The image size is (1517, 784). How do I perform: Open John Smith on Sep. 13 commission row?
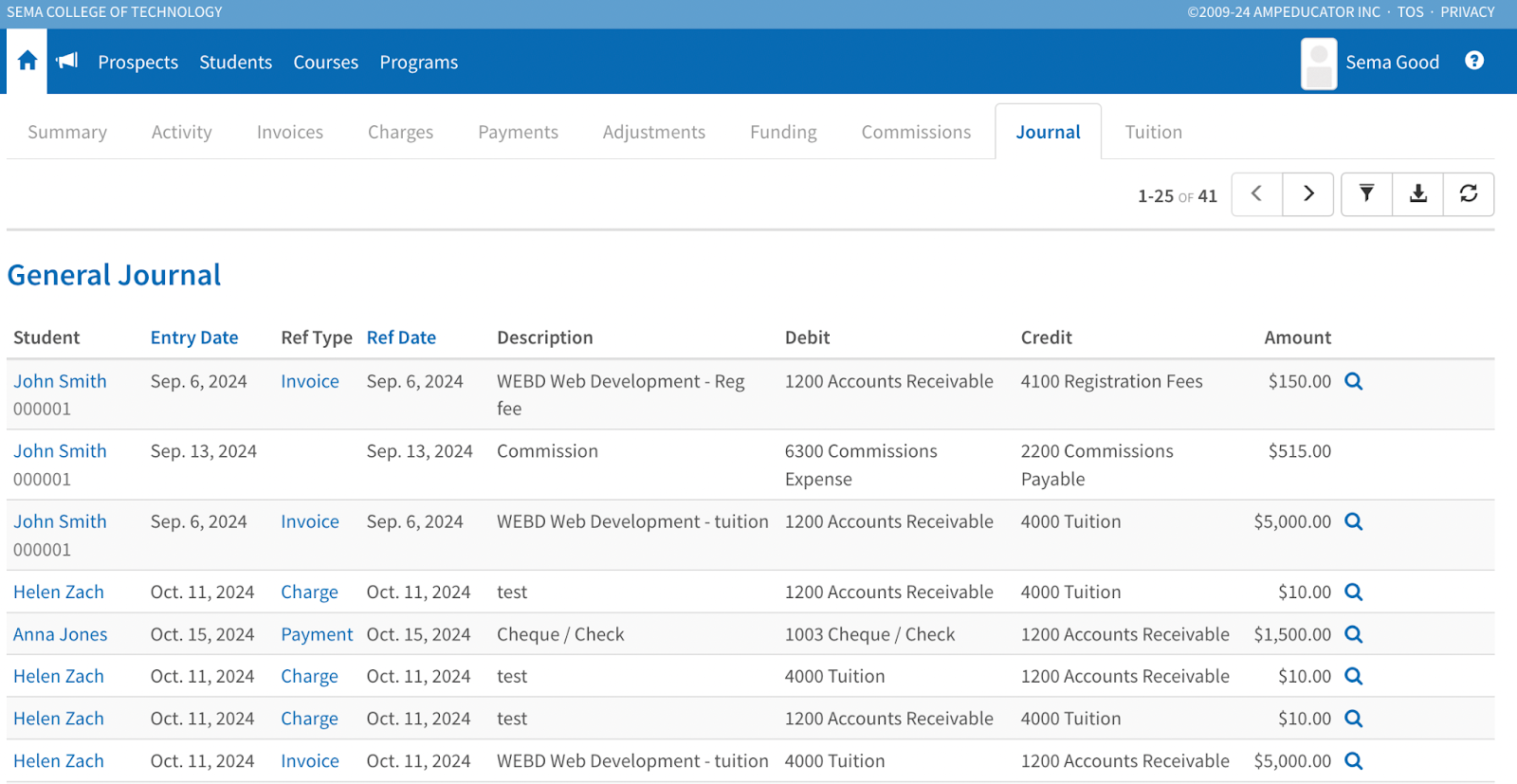60,451
